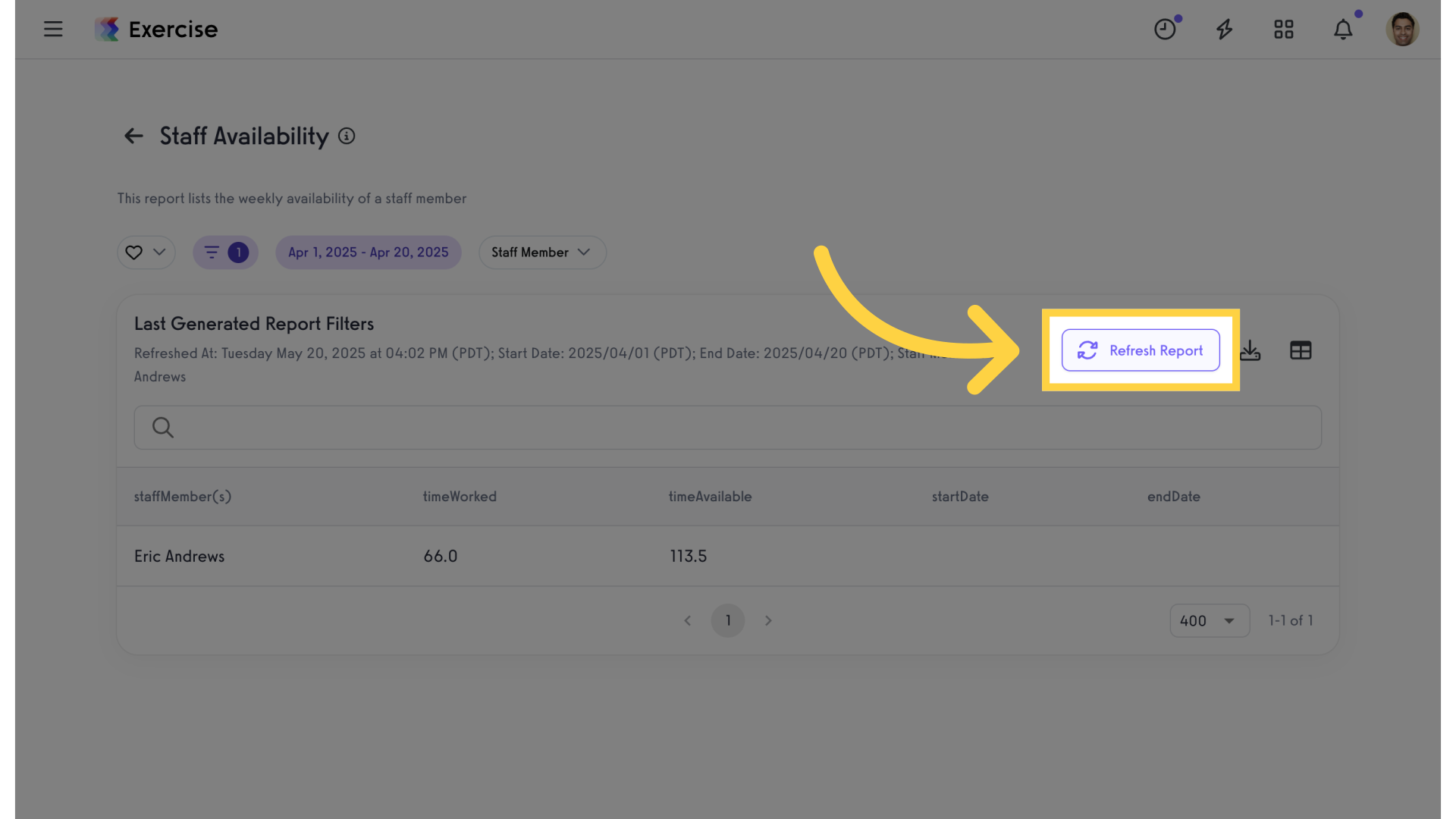The height and width of the screenshot is (819, 1456).
Task: Open the Apr 1 - Apr 20 date range
Action: point(369,253)
